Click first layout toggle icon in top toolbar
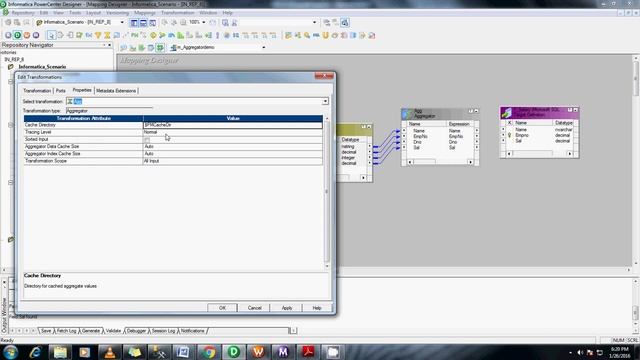 point(134,23)
